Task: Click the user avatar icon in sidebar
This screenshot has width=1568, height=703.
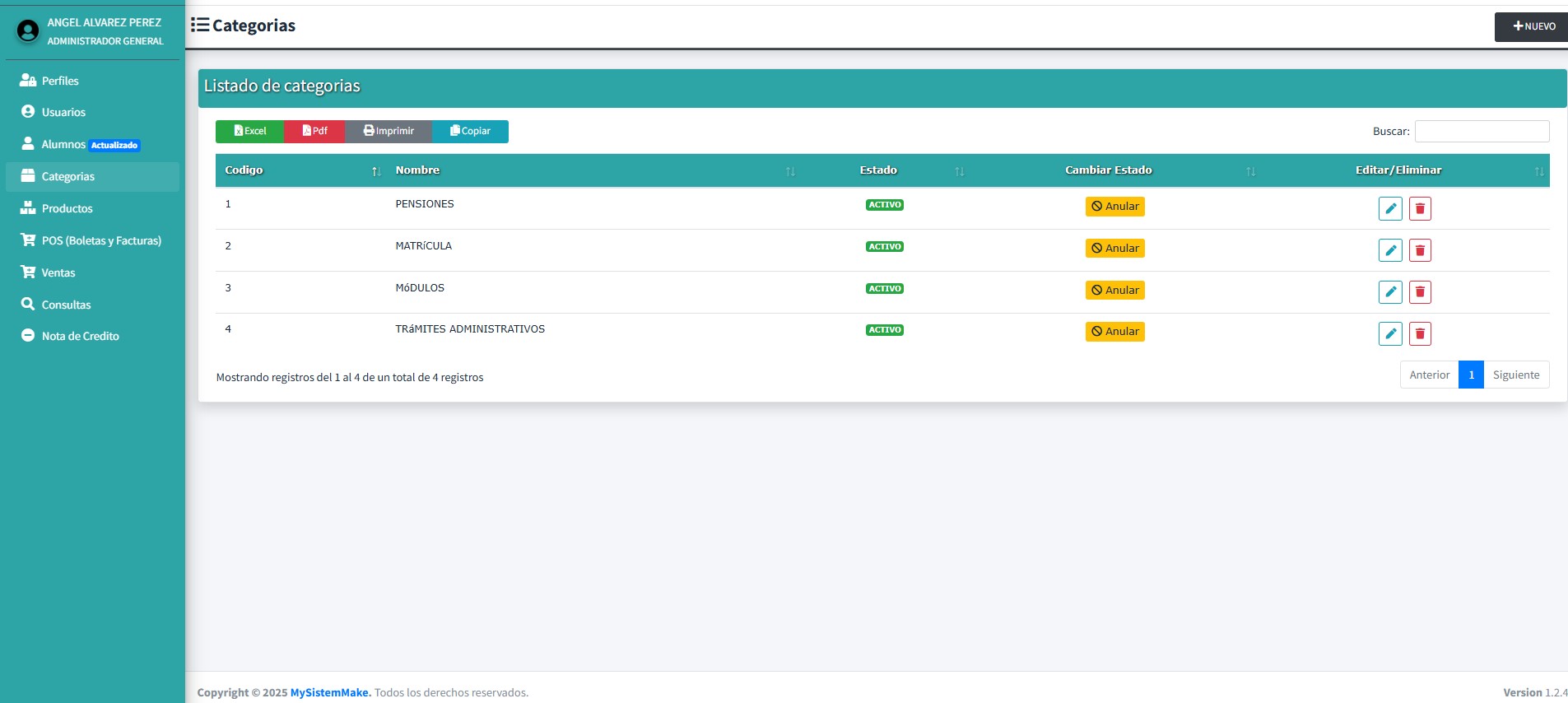Action: [x=28, y=31]
